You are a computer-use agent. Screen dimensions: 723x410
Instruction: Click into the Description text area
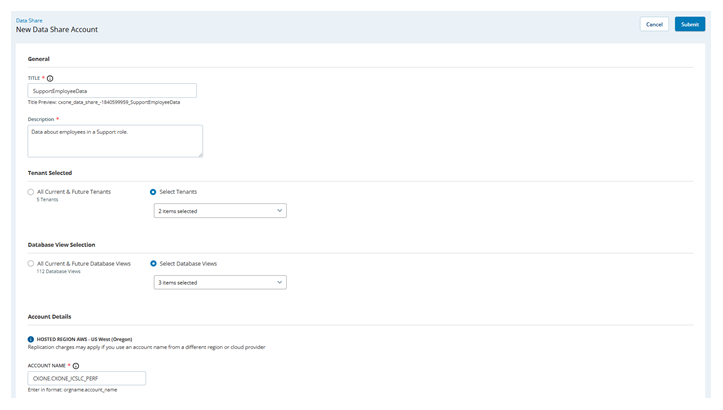(x=115, y=141)
